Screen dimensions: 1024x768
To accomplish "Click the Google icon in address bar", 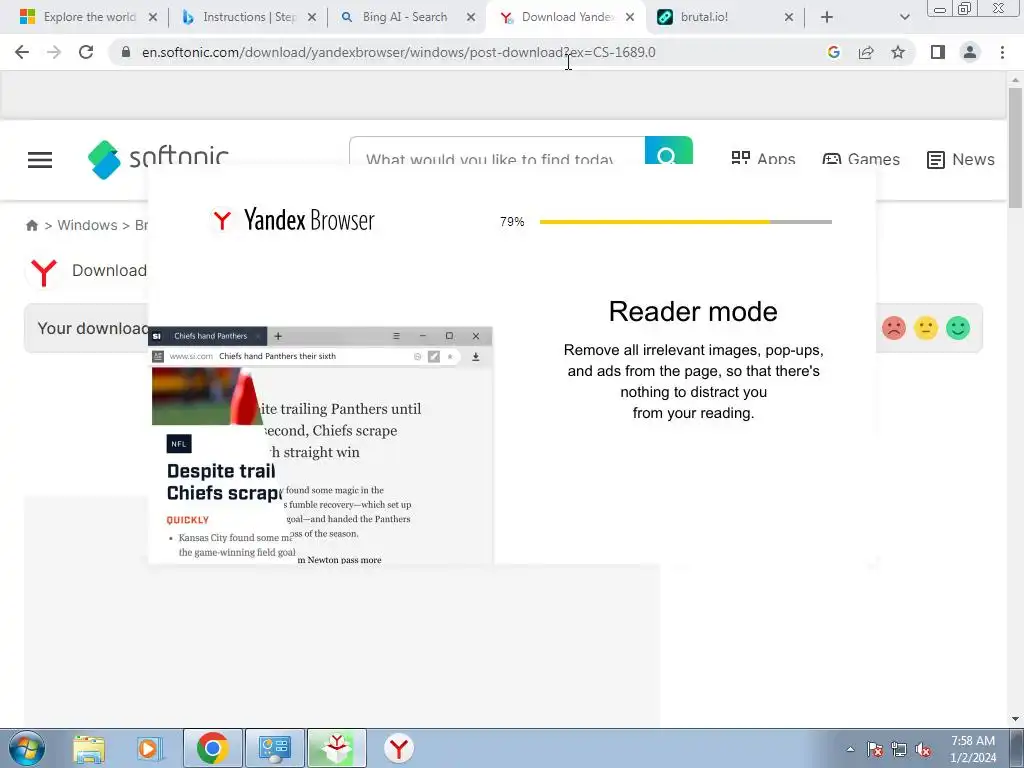I will click(833, 52).
